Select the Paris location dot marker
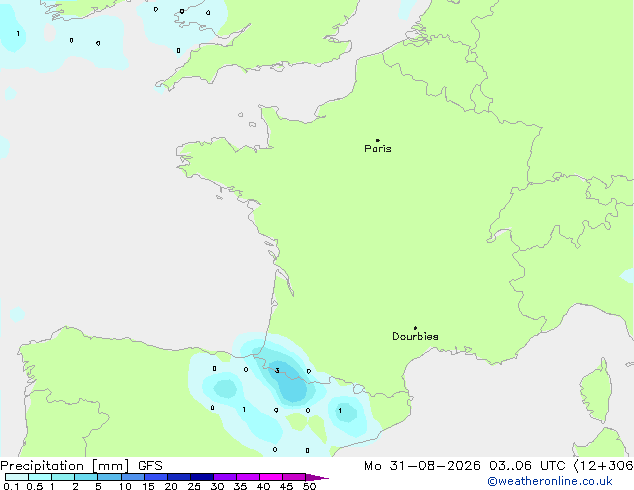This screenshot has height=490, width=634. [378, 140]
